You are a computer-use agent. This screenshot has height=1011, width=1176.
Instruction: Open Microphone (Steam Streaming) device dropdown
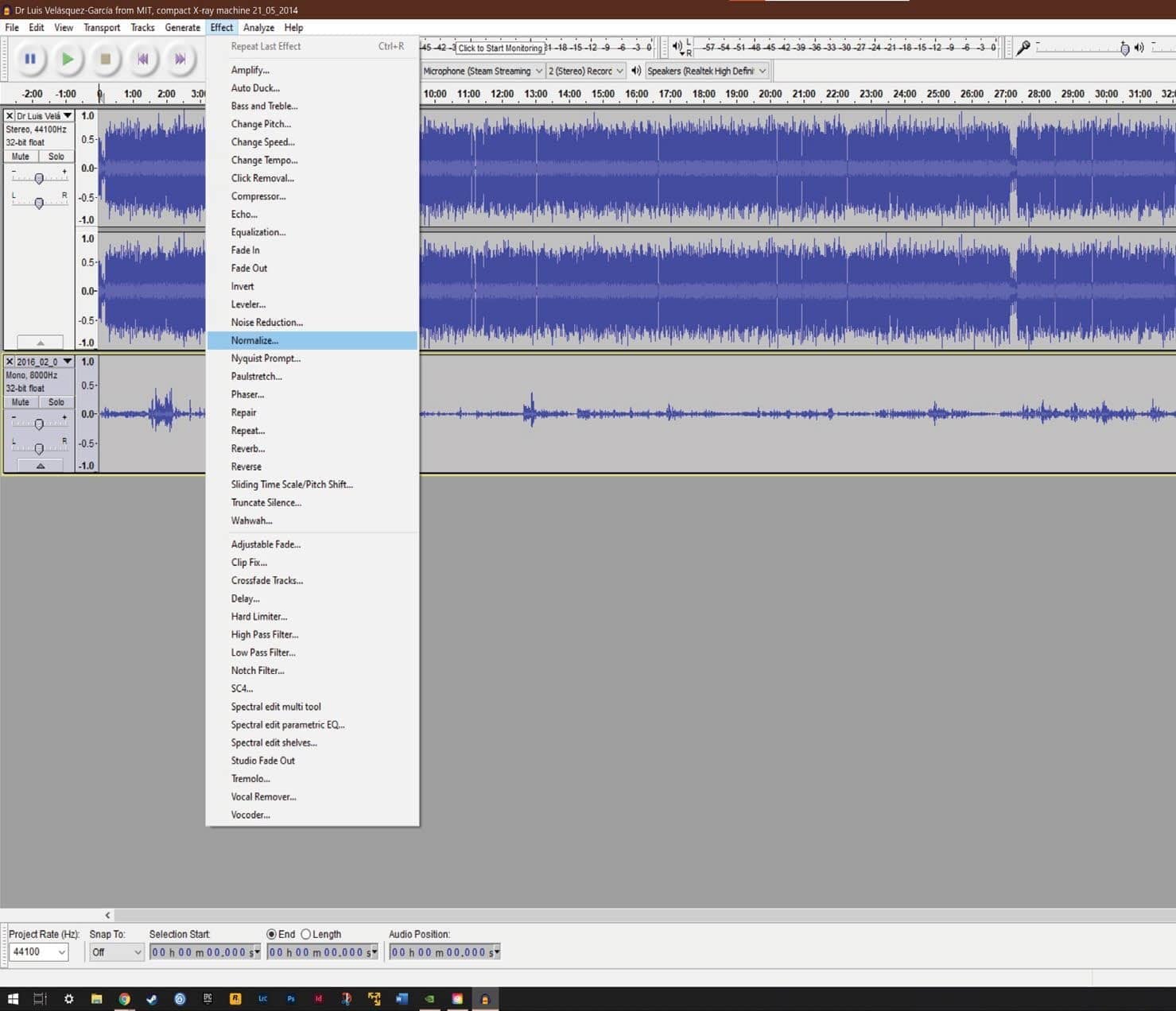tap(483, 71)
